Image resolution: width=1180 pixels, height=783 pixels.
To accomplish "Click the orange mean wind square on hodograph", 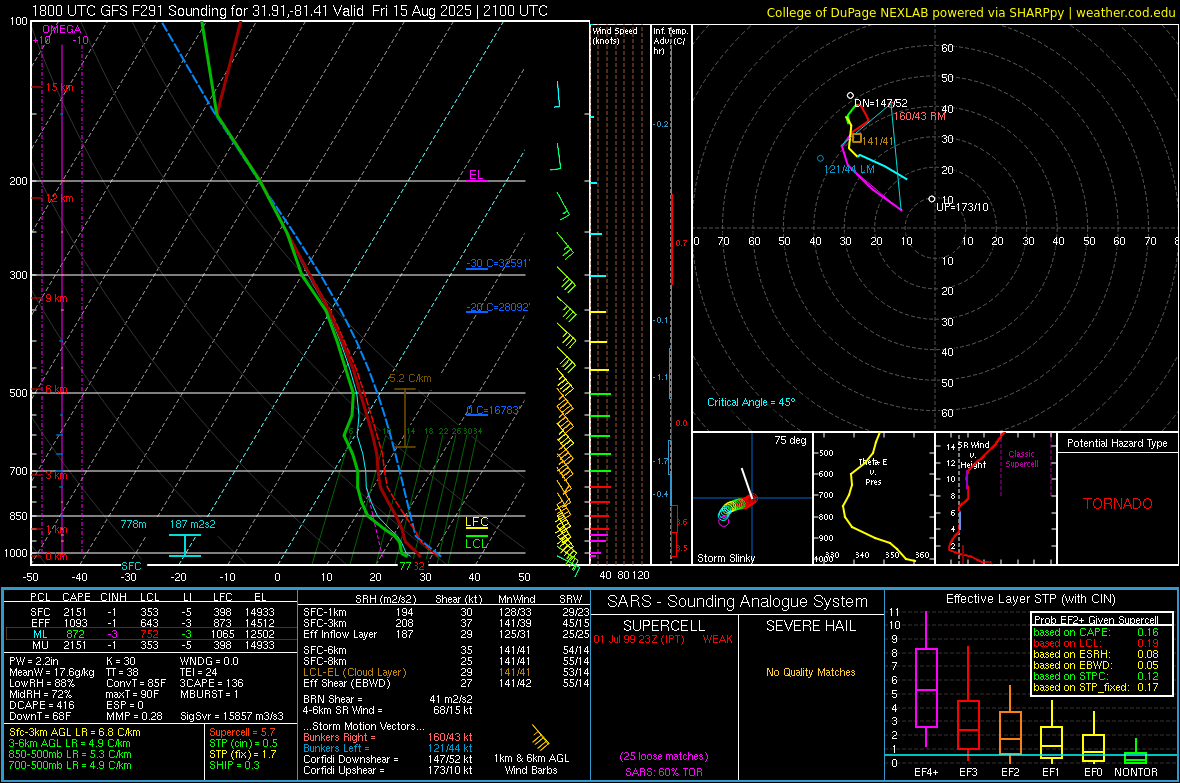I will tap(856, 138).
